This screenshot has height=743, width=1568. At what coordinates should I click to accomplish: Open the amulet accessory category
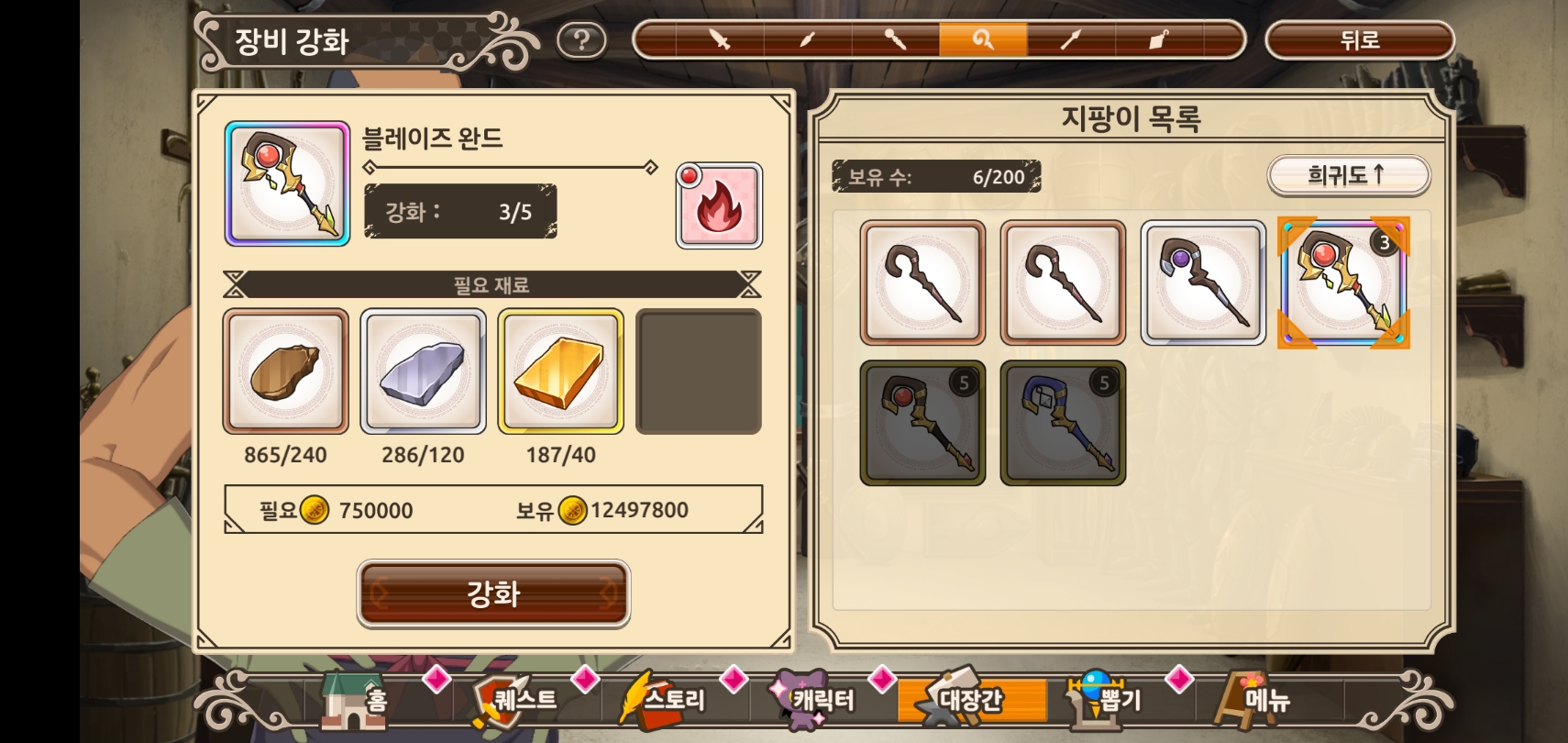pyautogui.click(x=1159, y=39)
